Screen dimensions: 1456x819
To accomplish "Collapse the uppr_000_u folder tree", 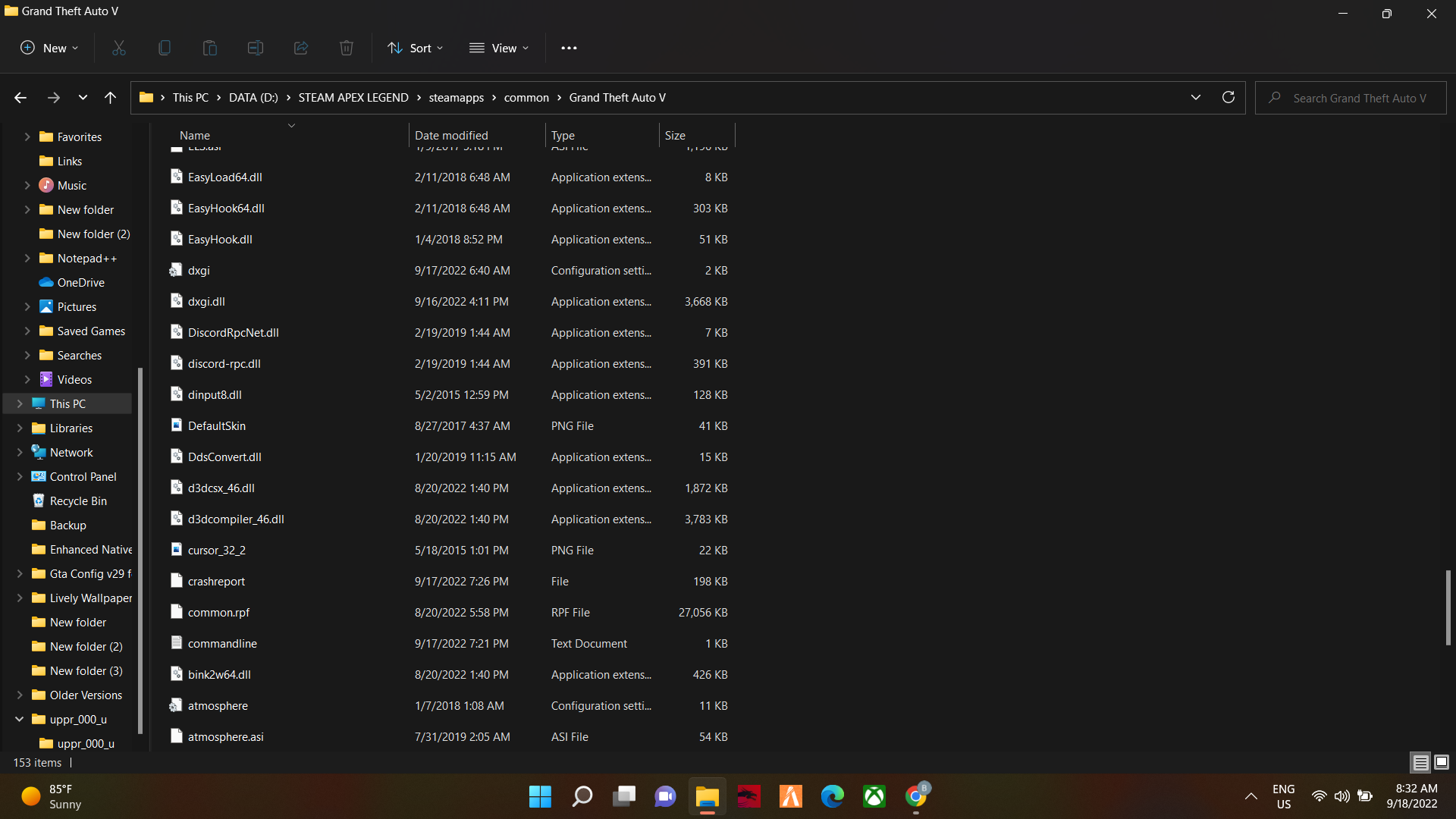I will coord(20,719).
